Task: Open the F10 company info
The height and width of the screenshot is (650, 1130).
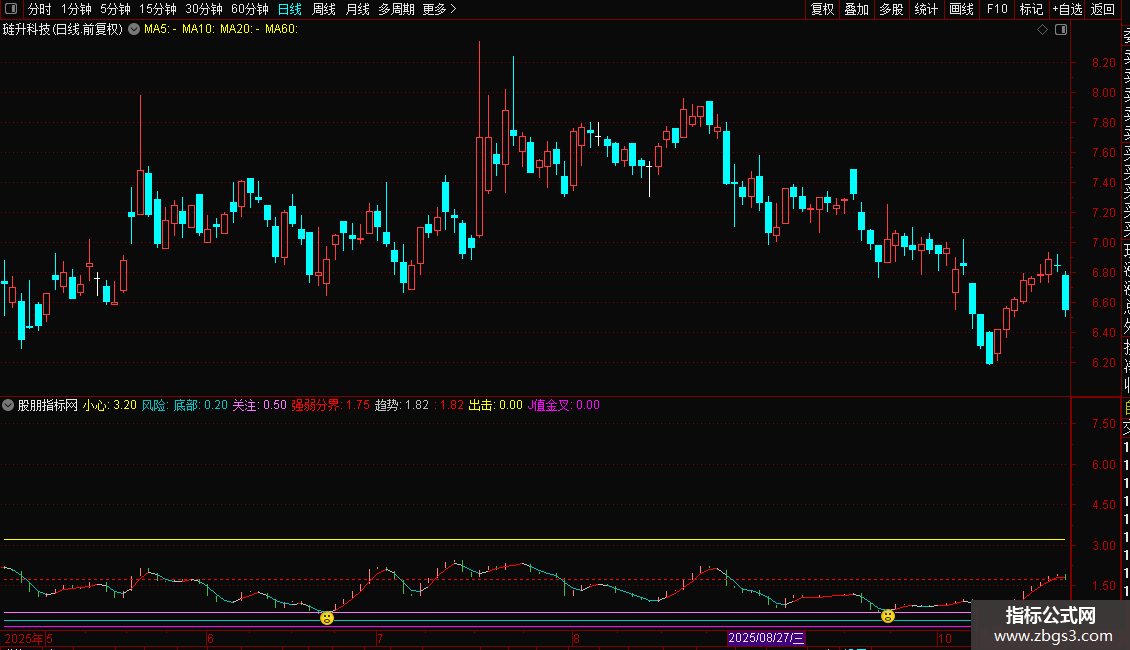Action: [x=997, y=9]
